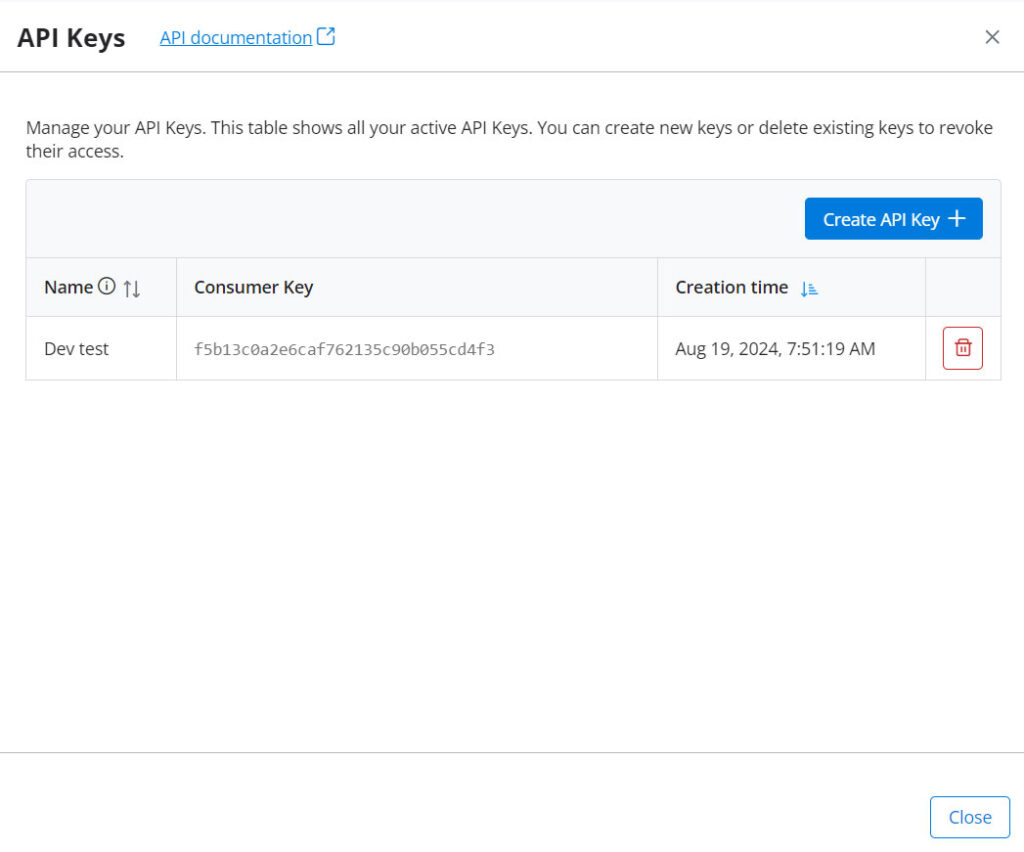Delete the Dev test API key via trash icon
This screenshot has height=852, width=1024.
tap(962, 348)
